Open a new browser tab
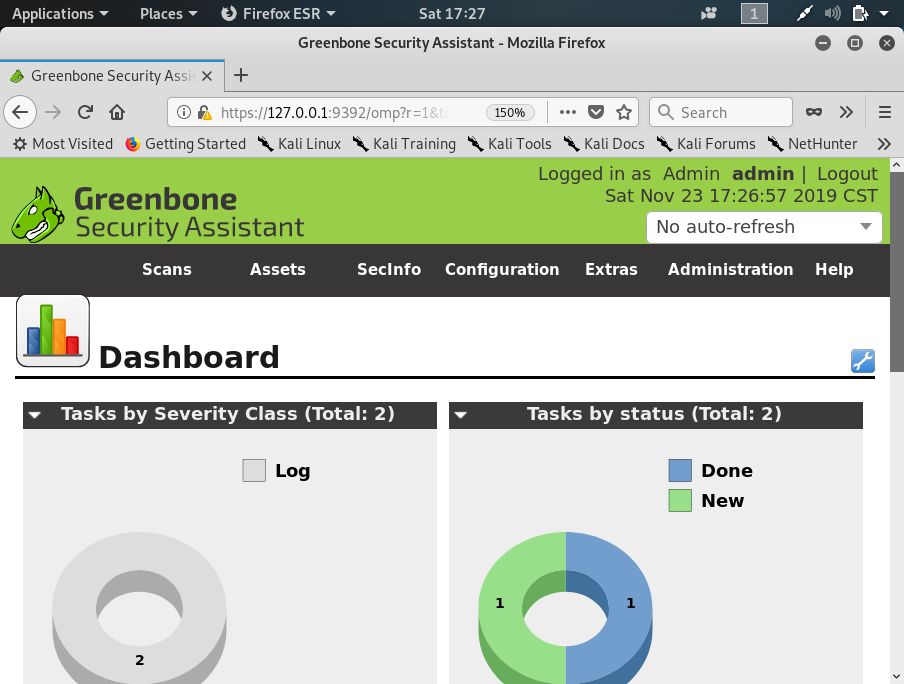 tap(241, 75)
